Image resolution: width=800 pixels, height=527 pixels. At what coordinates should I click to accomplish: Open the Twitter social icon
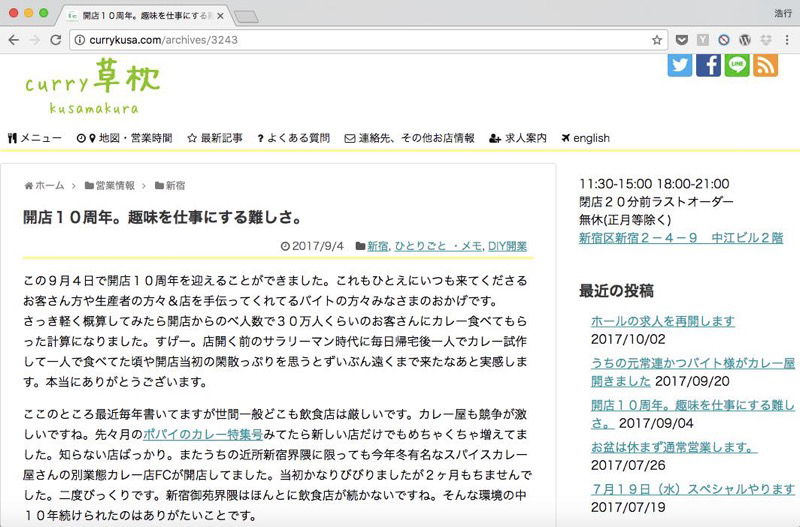[680, 65]
